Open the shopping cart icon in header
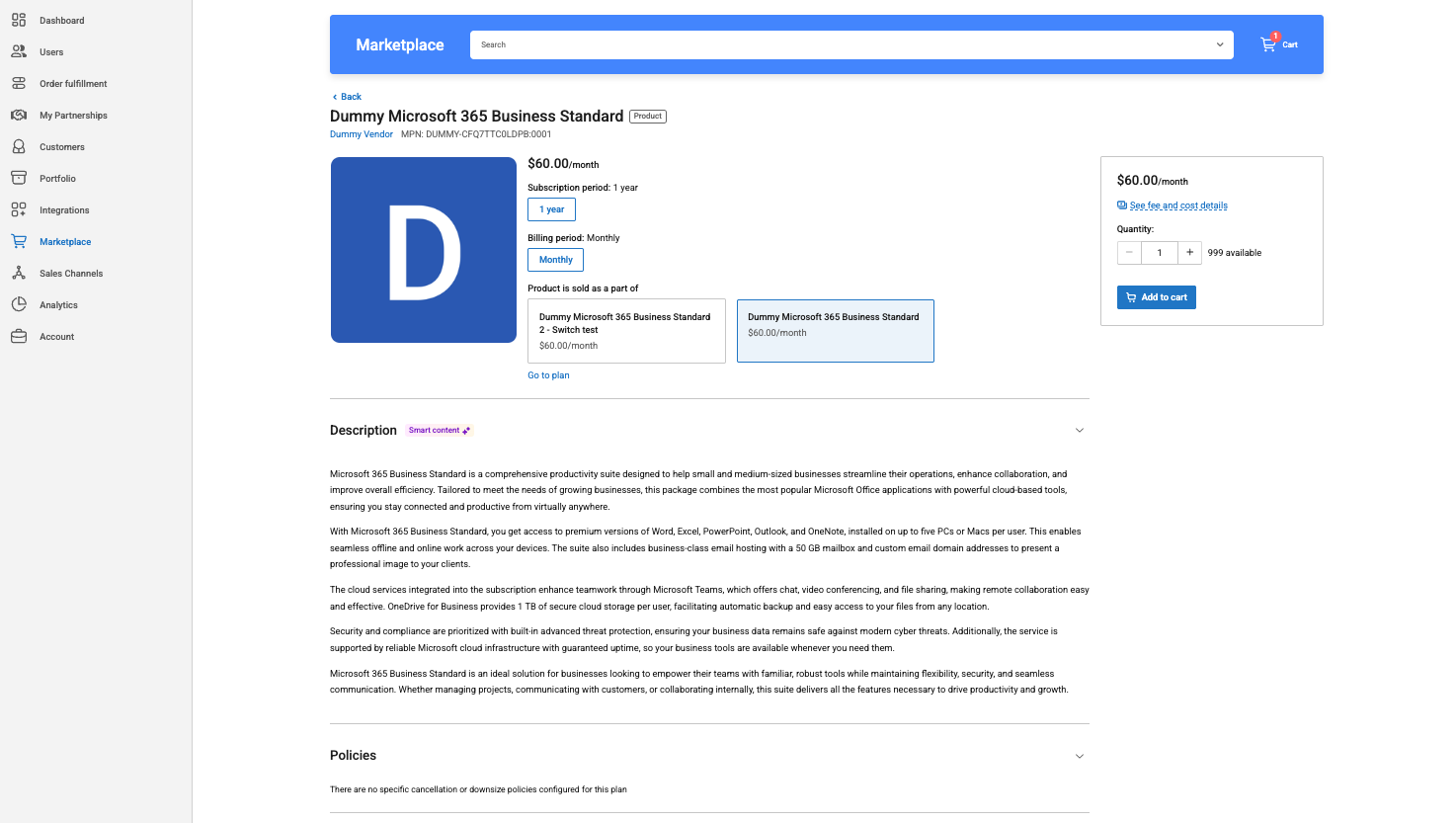The height and width of the screenshot is (823, 1456). [x=1268, y=44]
